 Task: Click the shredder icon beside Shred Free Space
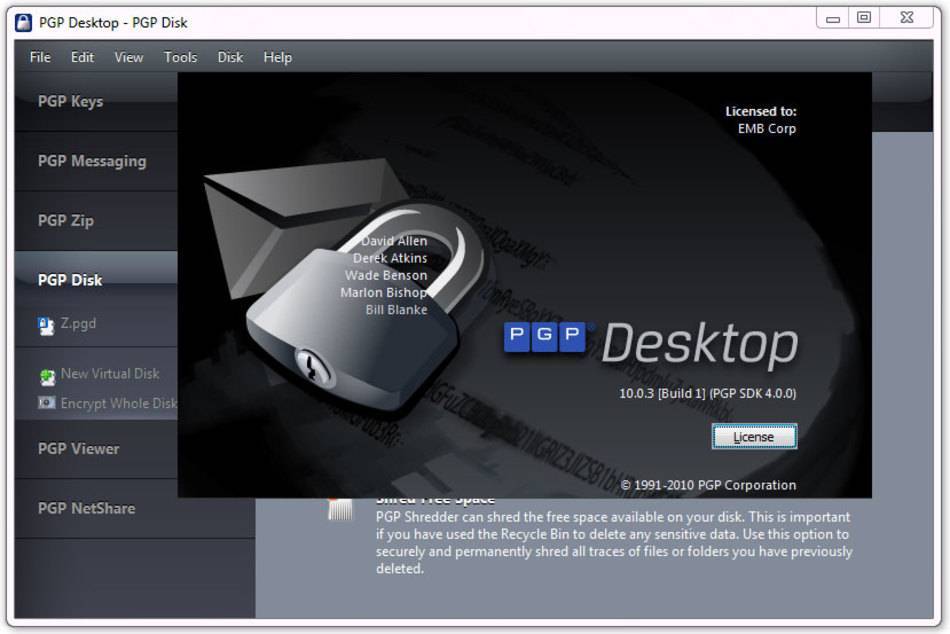tap(339, 507)
